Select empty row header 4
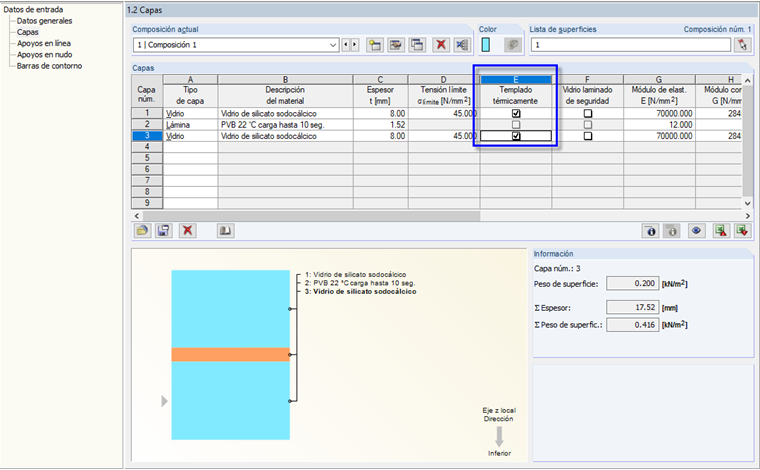The height and width of the screenshot is (470, 760). click(x=147, y=147)
